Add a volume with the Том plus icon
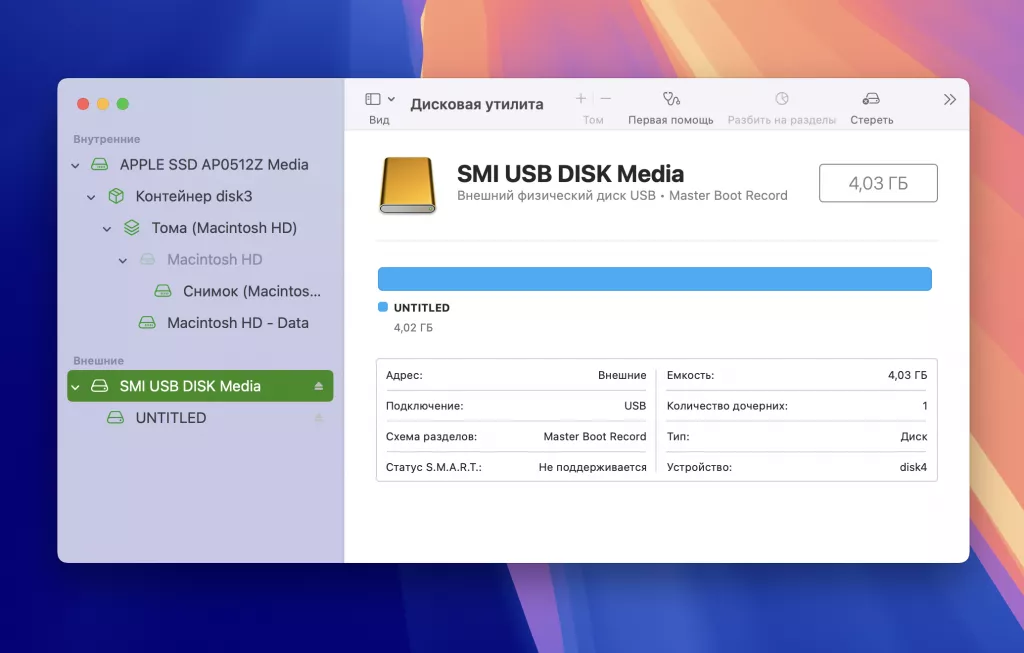 tap(580, 100)
